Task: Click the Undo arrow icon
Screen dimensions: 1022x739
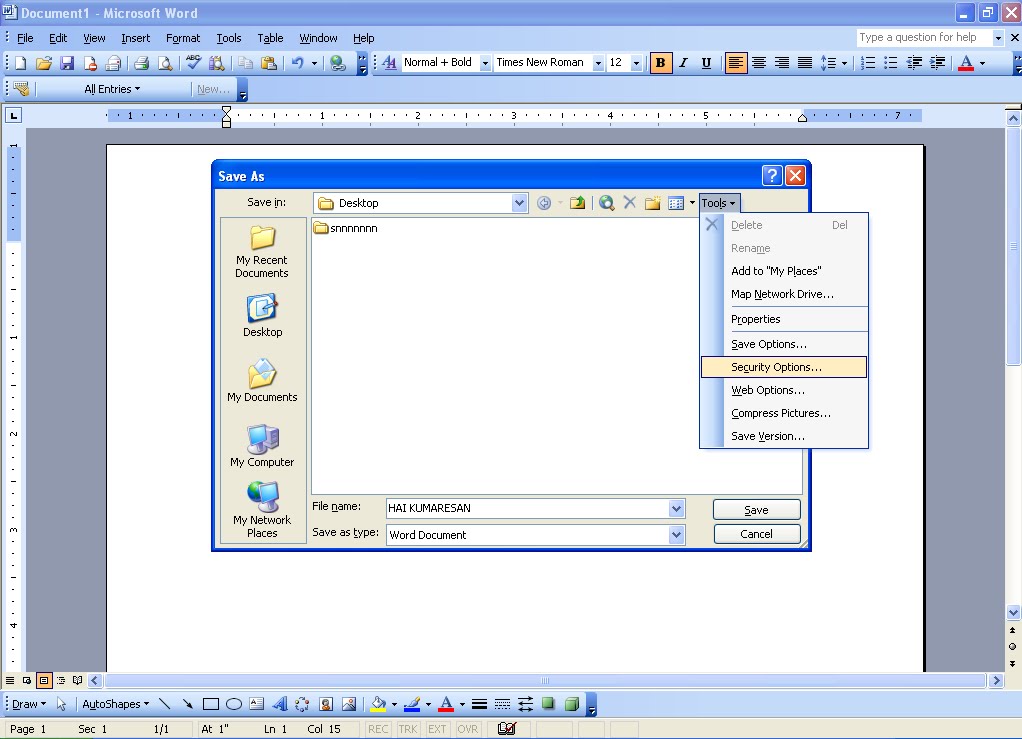Action: tap(297, 63)
